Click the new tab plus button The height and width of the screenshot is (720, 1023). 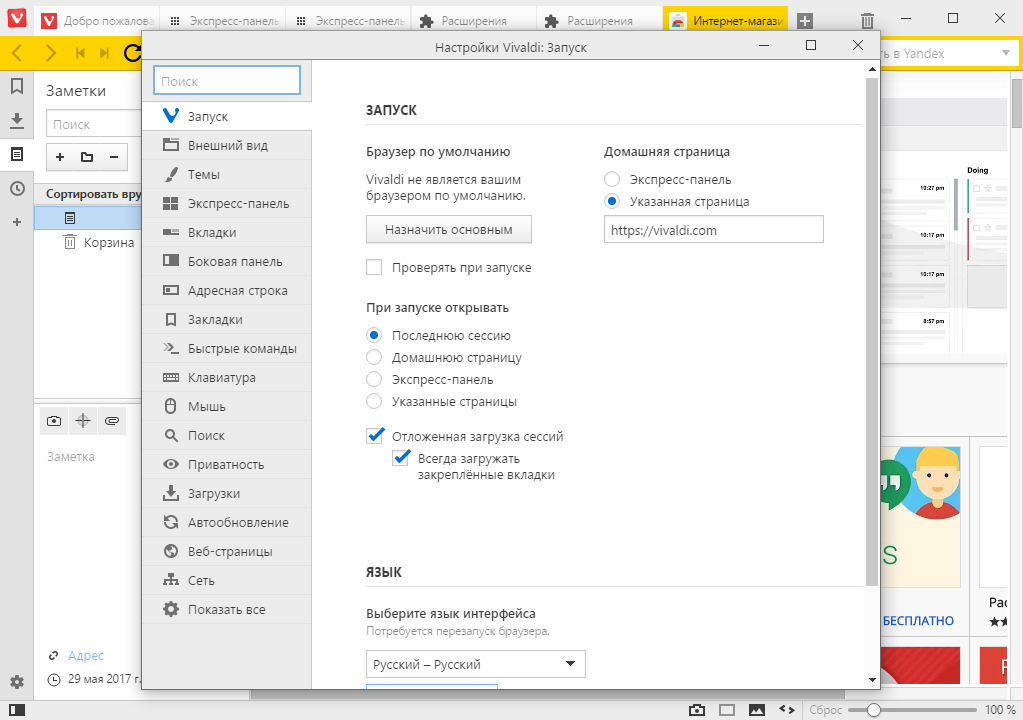805,21
